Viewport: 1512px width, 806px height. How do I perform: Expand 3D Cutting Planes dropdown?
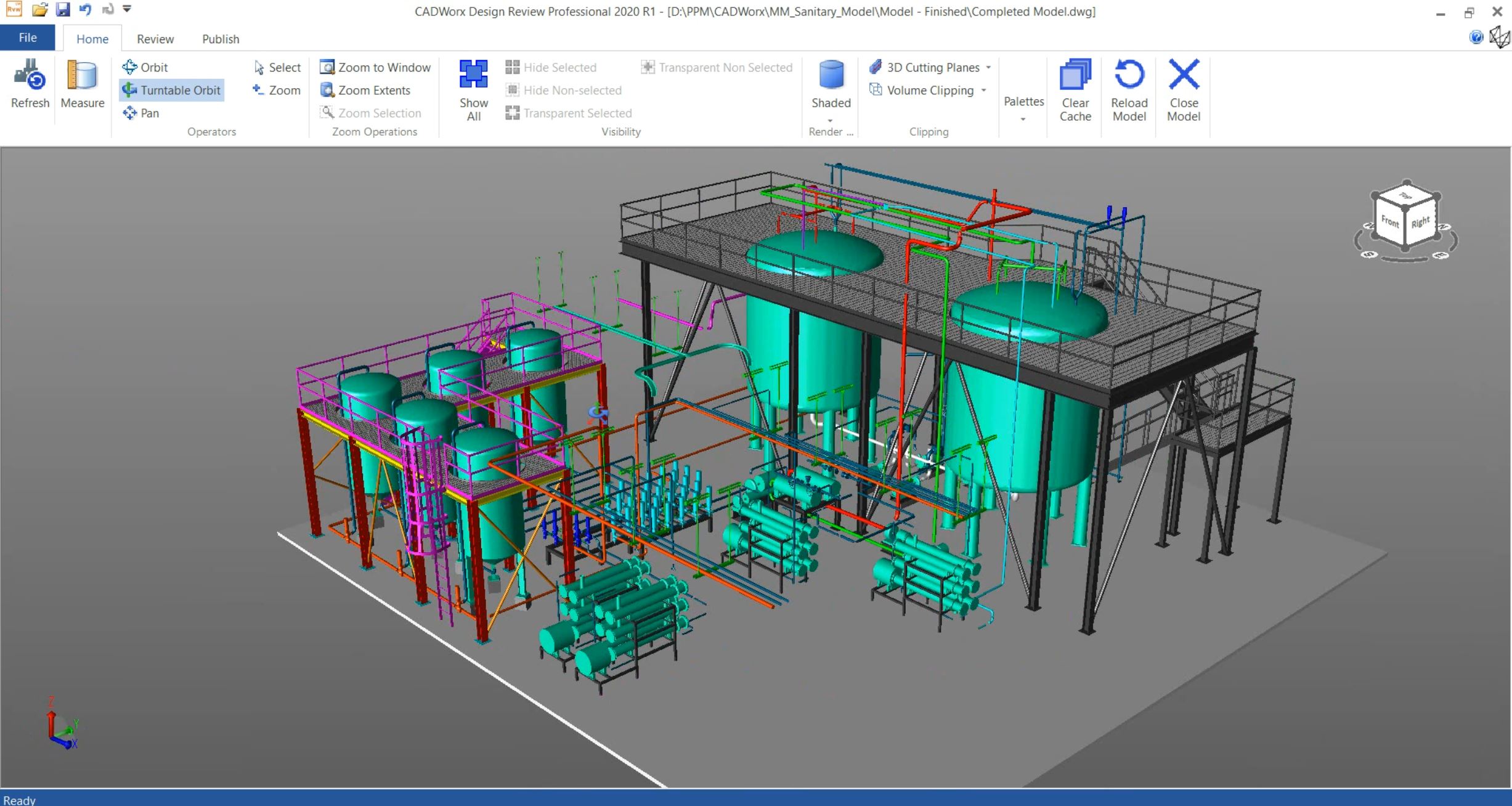pos(988,67)
